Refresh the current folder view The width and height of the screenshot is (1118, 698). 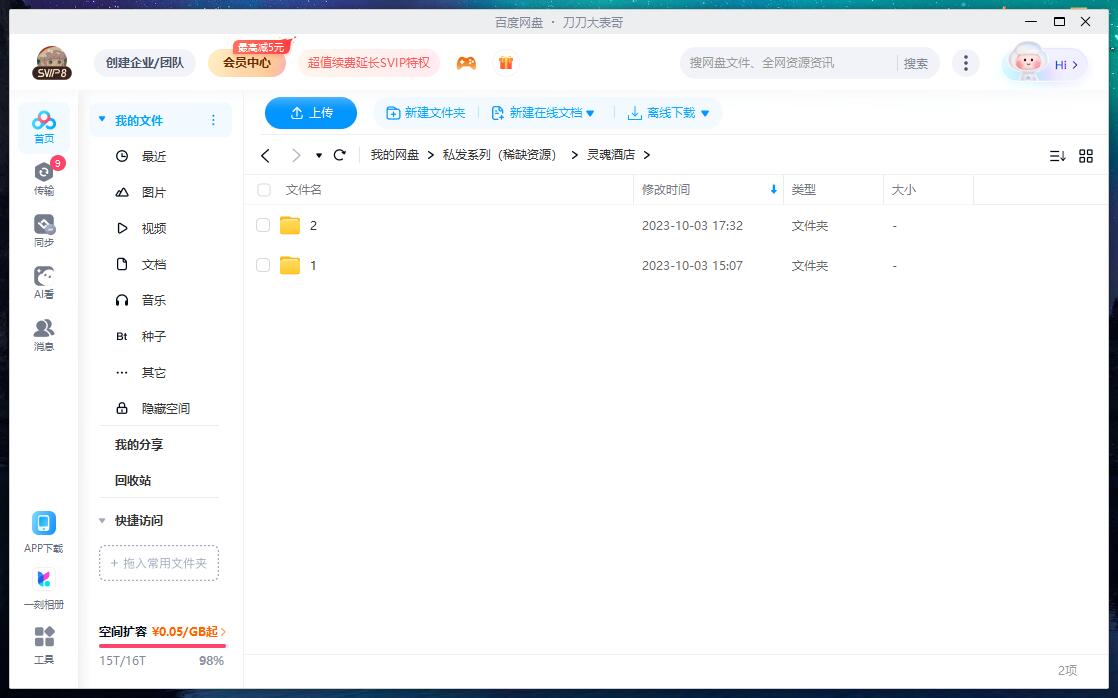(339, 155)
